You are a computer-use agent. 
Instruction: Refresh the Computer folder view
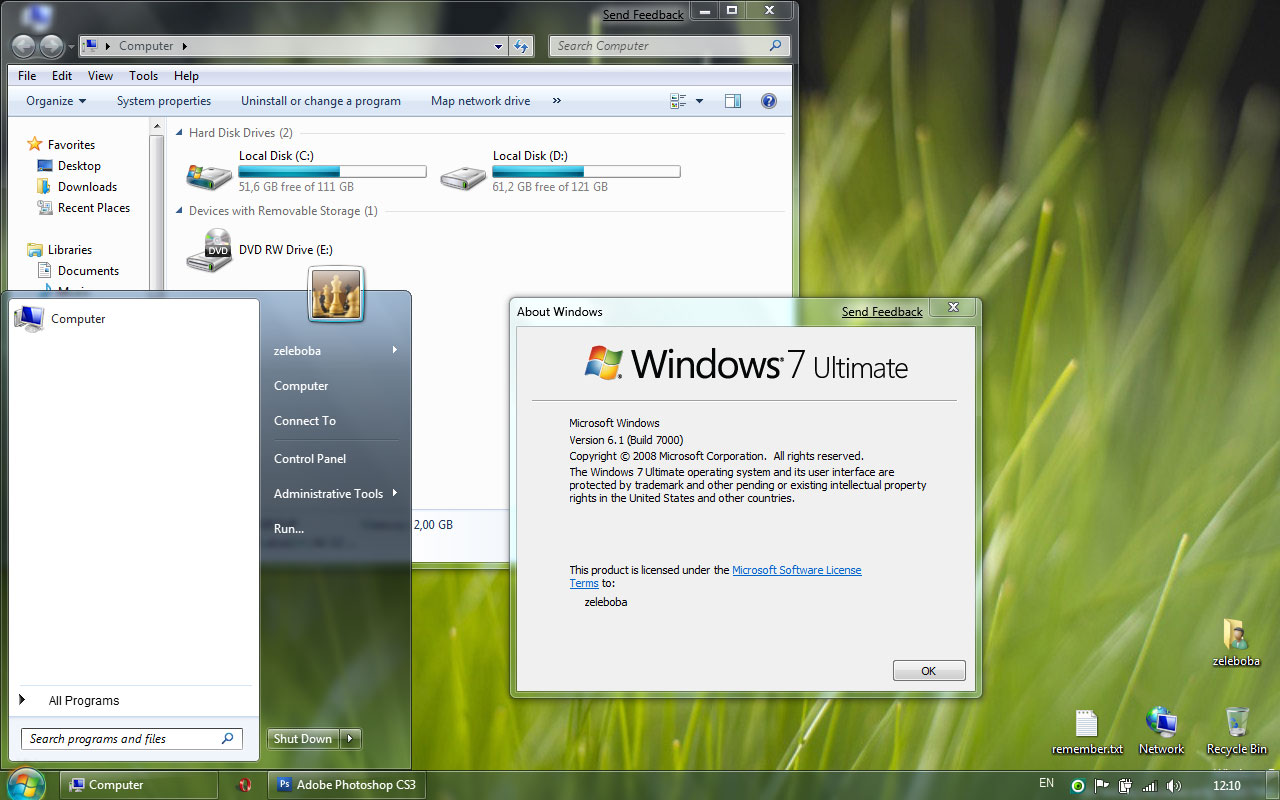tap(521, 46)
